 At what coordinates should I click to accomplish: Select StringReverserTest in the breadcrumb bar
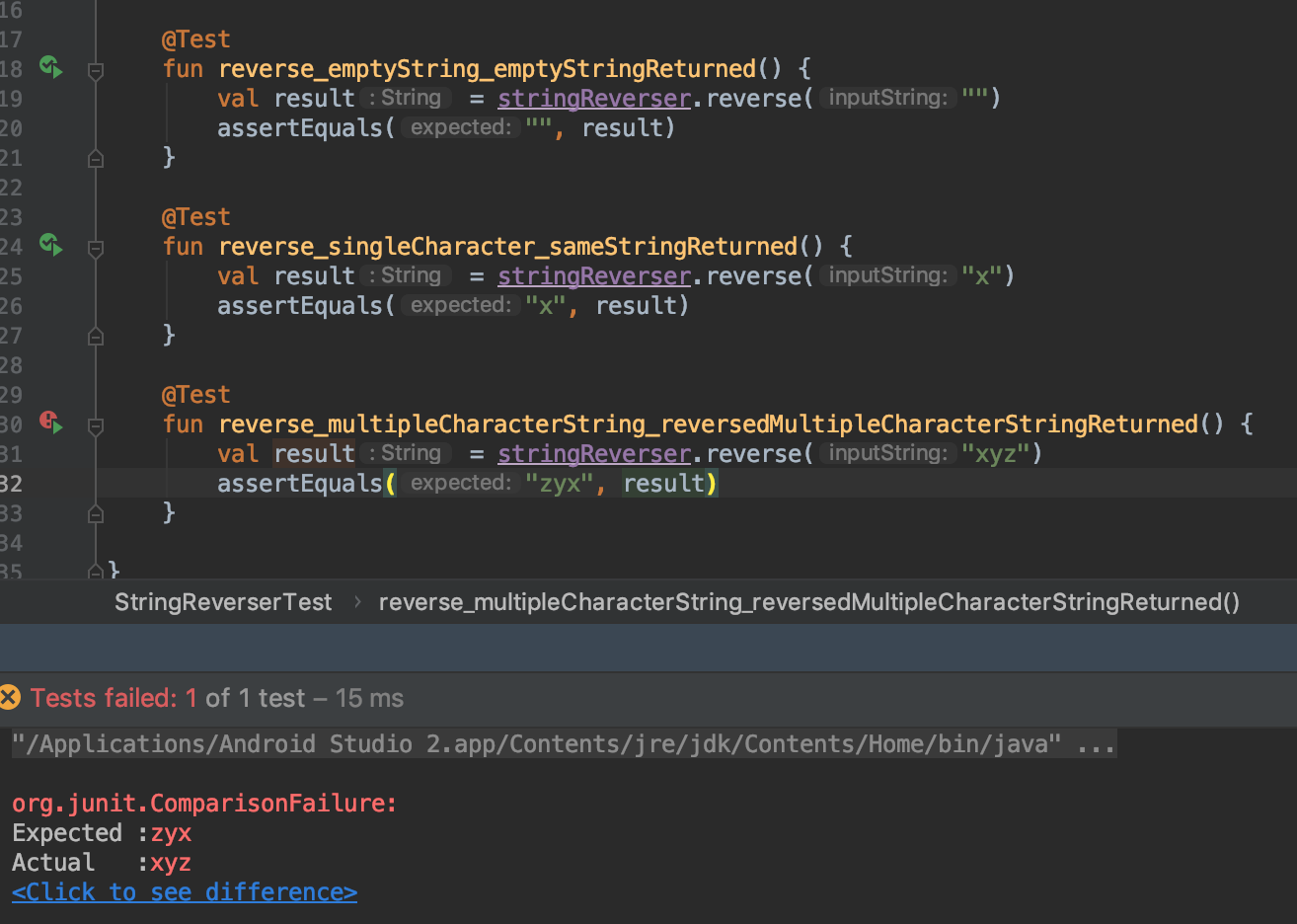222,601
